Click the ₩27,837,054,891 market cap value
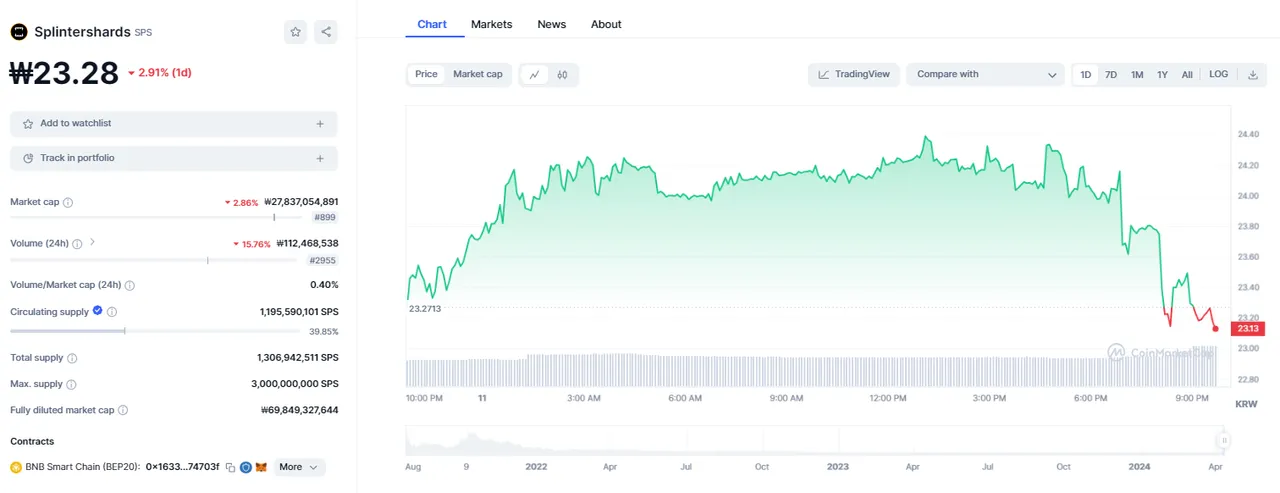The width and height of the screenshot is (1280, 493). (x=301, y=201)
